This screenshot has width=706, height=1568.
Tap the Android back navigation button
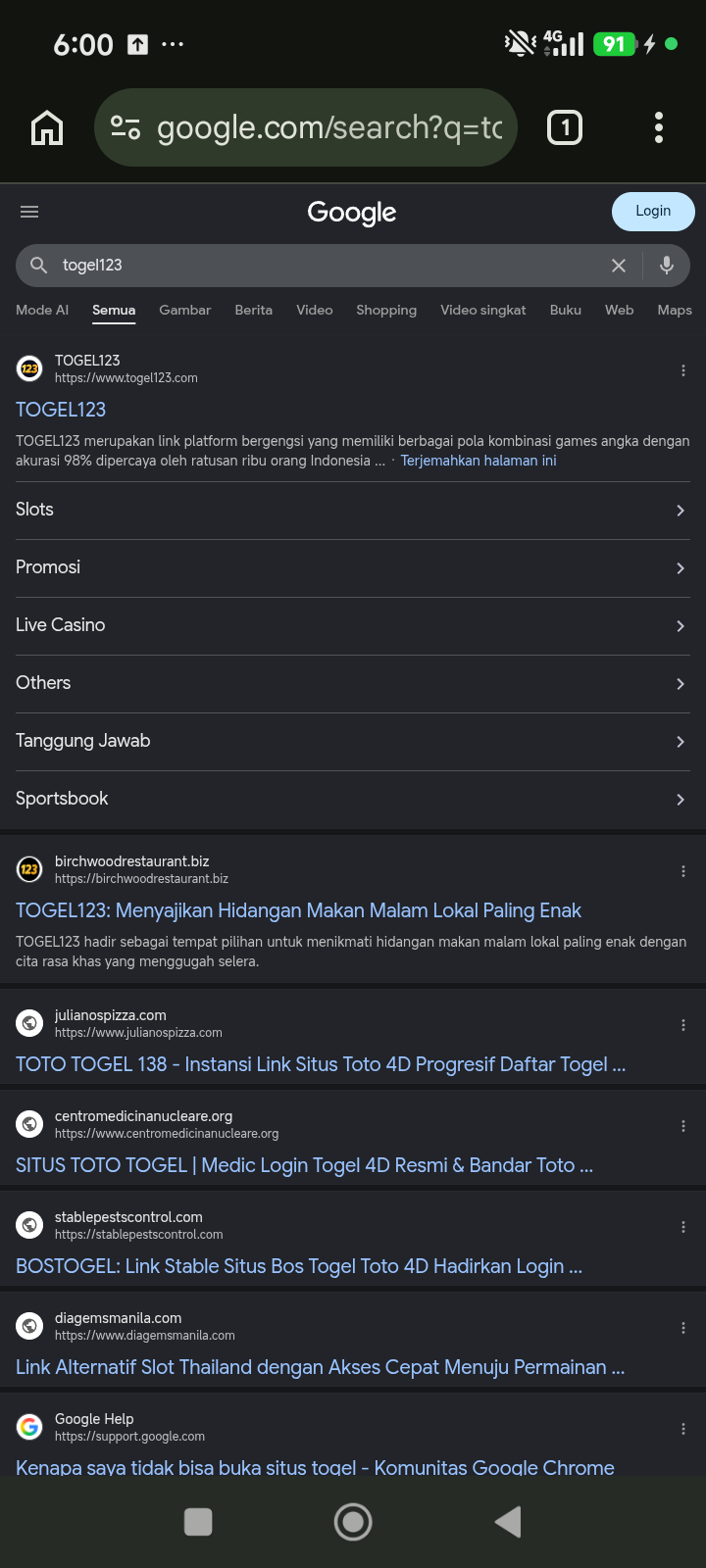point(508,1522)
